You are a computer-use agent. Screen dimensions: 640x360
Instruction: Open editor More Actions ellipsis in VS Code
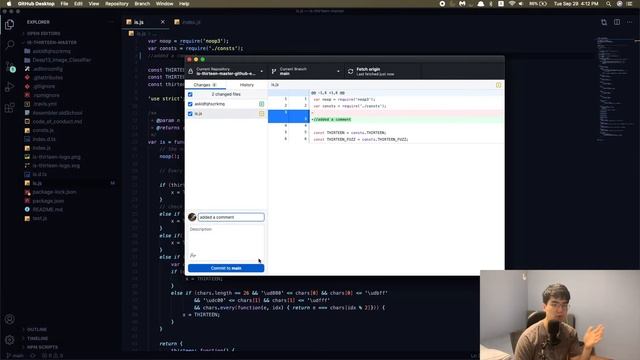pyautogui.click(x=630, y=22)
